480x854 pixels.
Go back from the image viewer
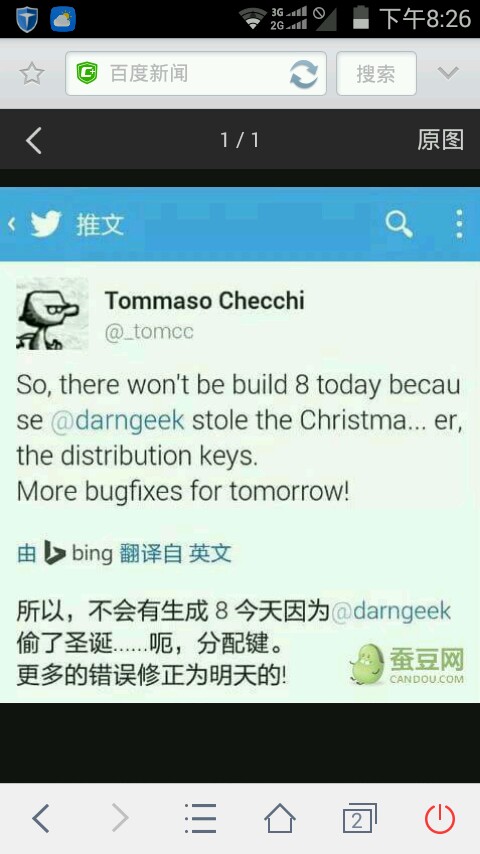point(34,141)
